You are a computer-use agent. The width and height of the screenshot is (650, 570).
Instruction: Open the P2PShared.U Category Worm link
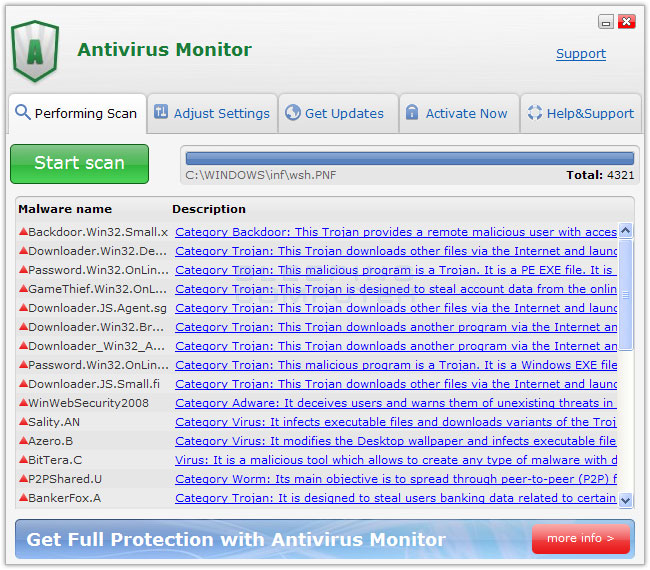click(x=396, y=479)
